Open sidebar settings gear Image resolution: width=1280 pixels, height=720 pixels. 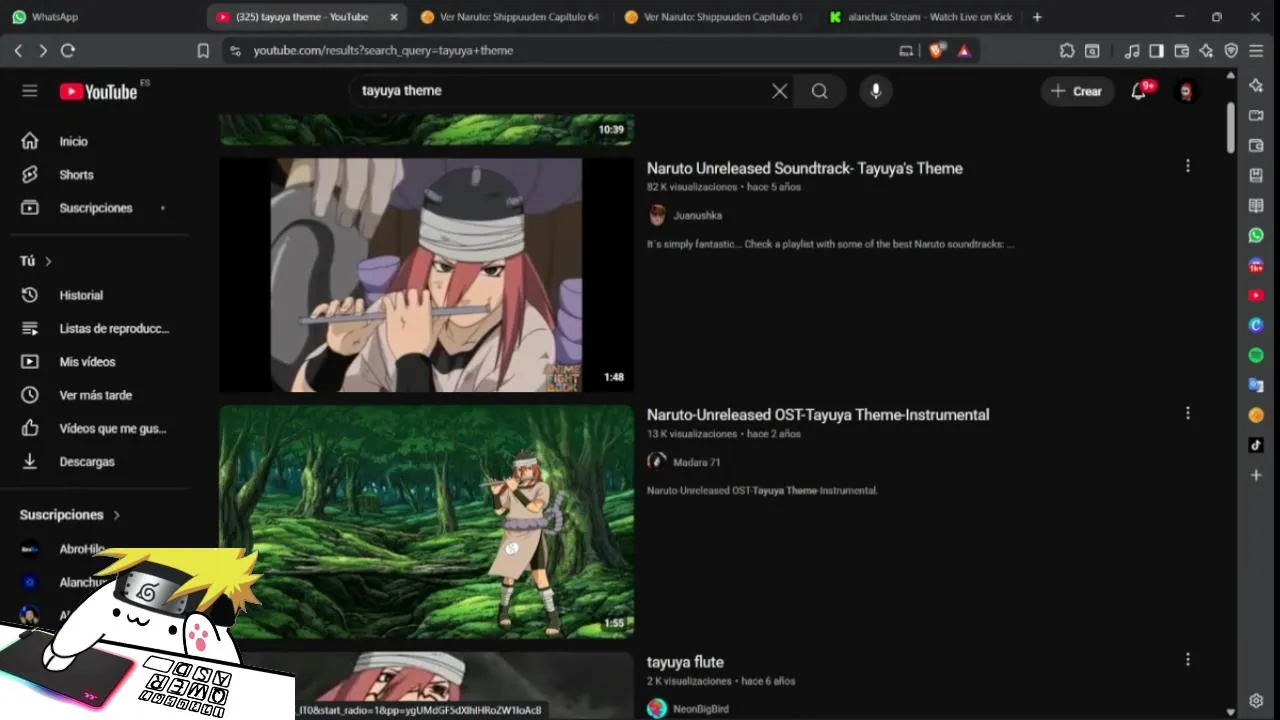click(1256, 700)
